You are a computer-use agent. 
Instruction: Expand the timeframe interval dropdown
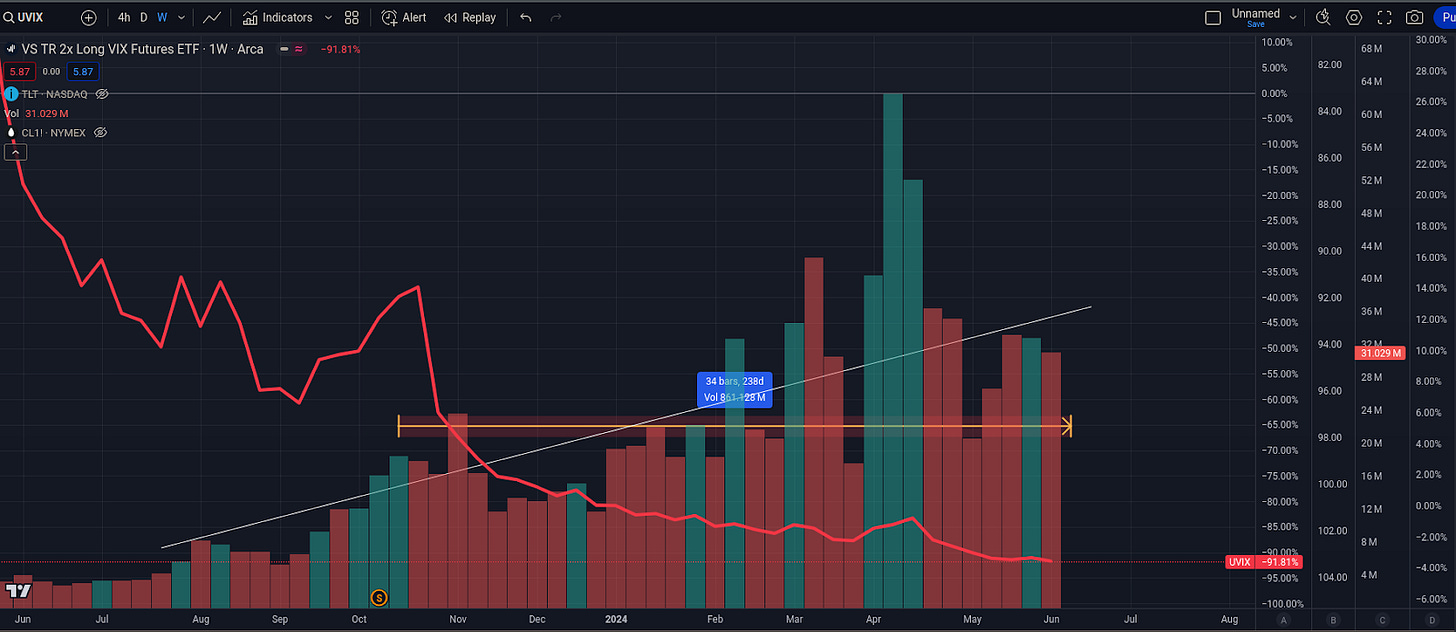(180, 17)
